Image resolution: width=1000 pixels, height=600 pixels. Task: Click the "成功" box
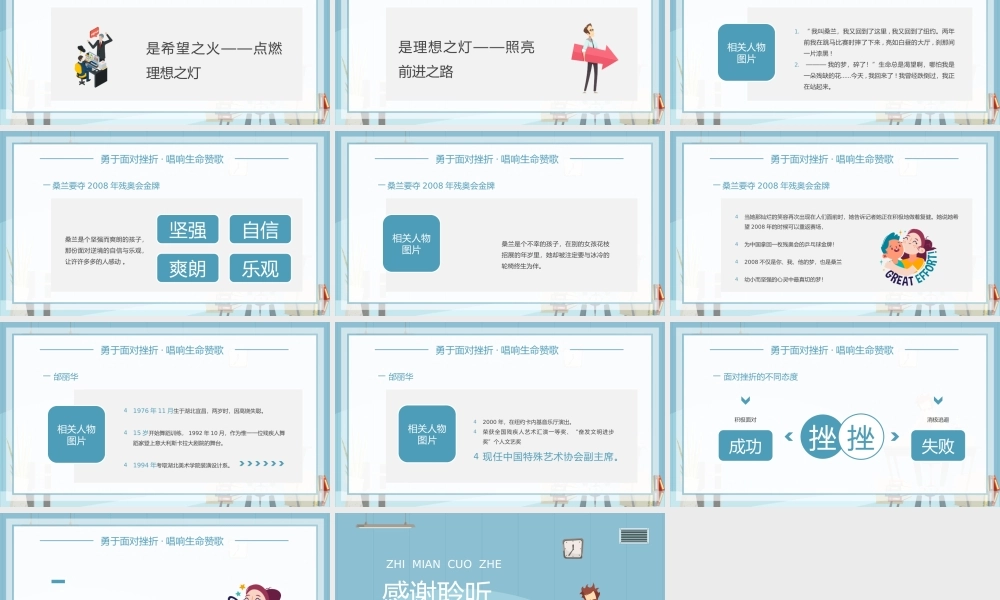[746, 446]
